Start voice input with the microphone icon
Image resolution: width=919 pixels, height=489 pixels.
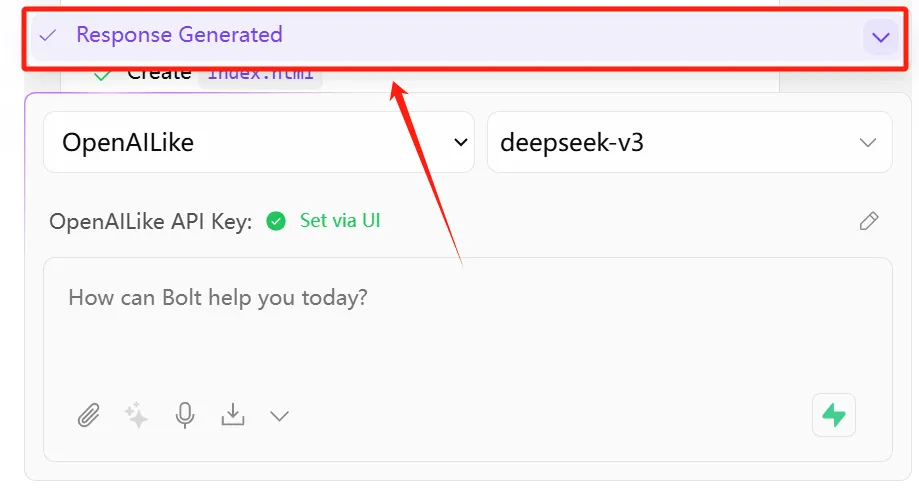[x=184, y=414]
